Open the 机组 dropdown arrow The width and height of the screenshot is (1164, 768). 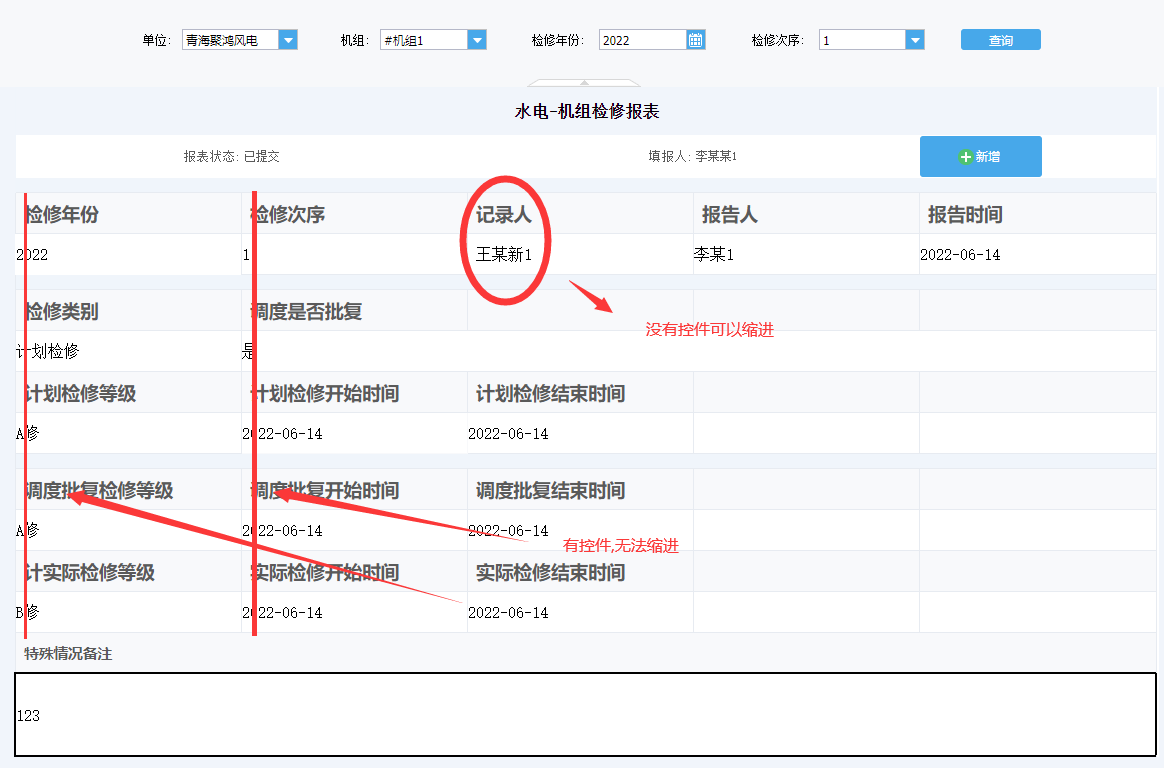(x=477, y=40)
